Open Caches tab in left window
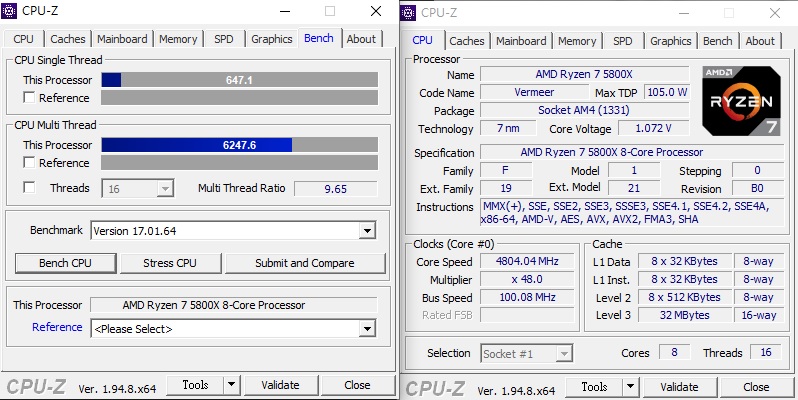The width and height of the screenshot is (798, 400). pyautogui.click(x=68, y=39)
